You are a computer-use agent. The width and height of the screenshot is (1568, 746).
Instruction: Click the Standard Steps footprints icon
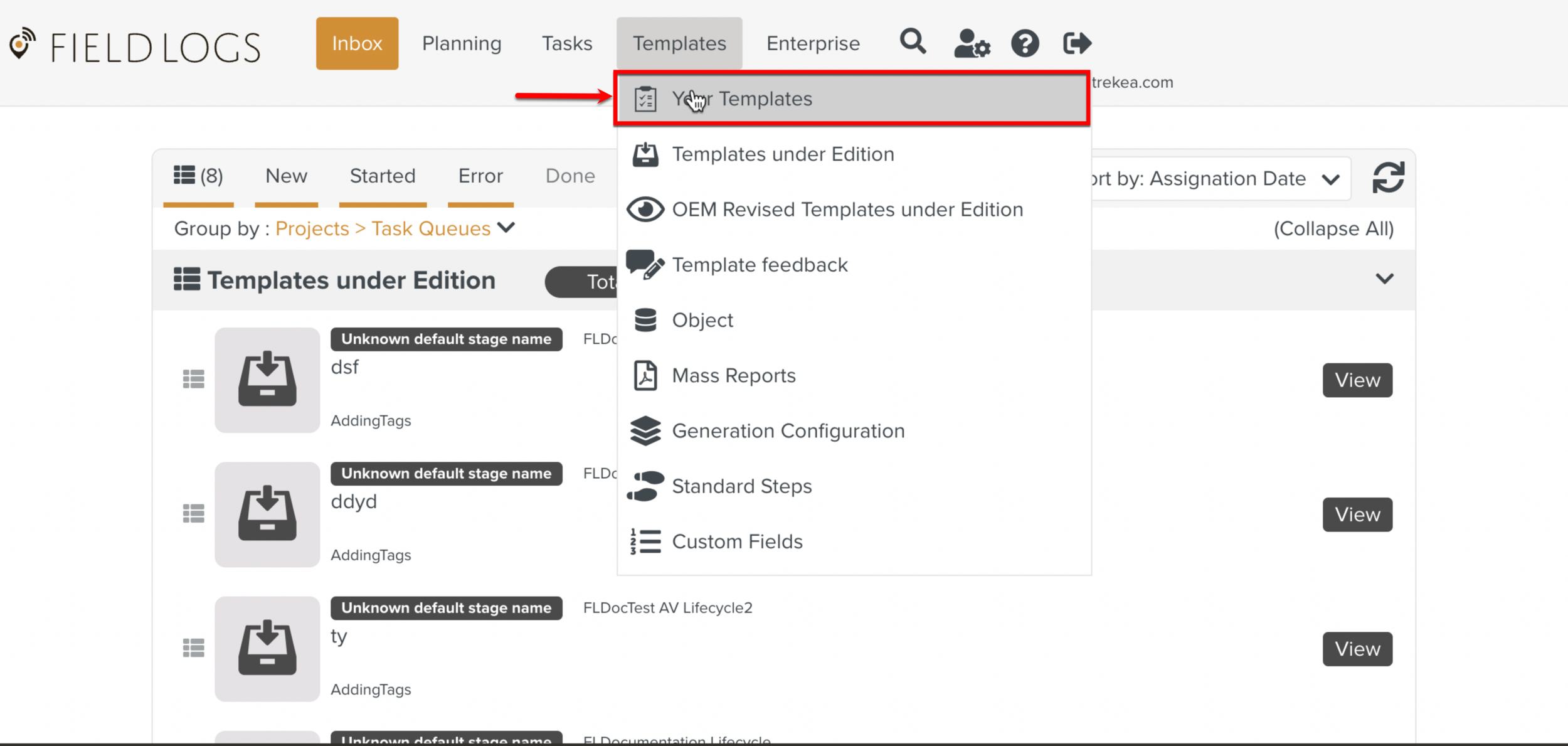[645, 486]
